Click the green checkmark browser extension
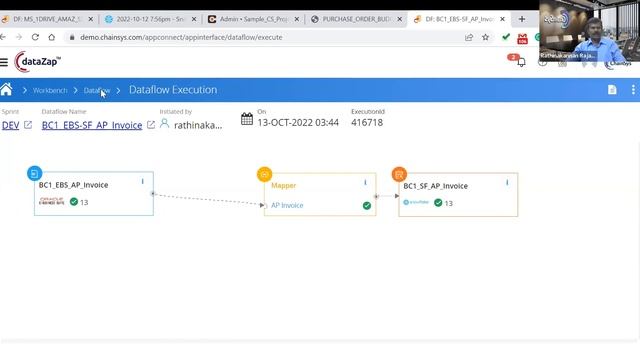Screen dimensions: 640x360 (x=506, y=38)
